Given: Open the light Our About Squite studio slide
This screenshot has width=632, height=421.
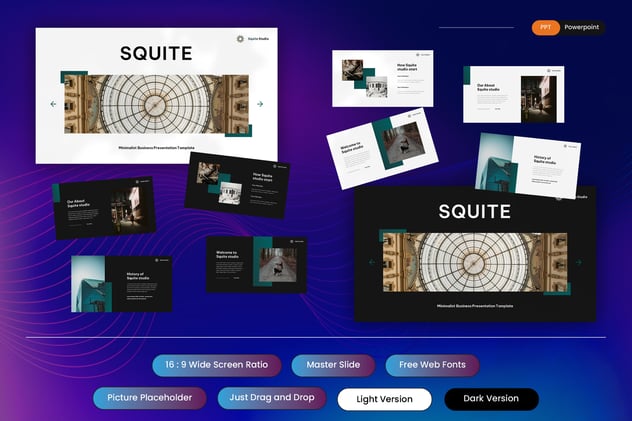Looking at the screenshot, I should (x=514, y=94).
